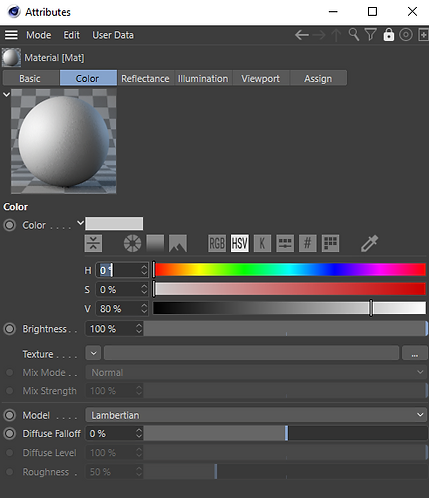Click the hue rainbow slider bar

(x=290, y=270)
